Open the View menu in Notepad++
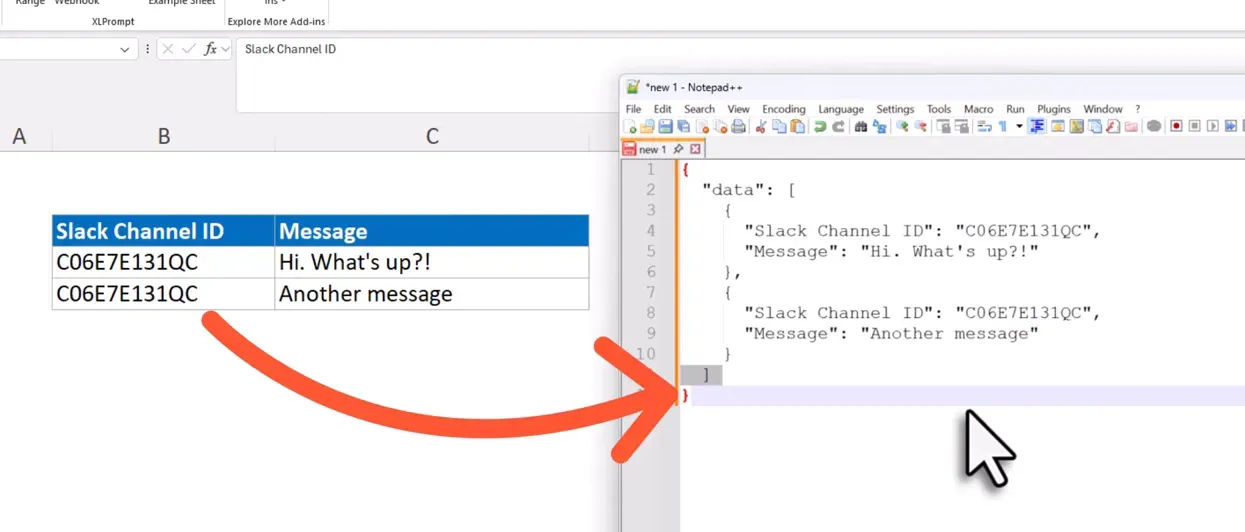1245x532 pixels. point(738,109)
